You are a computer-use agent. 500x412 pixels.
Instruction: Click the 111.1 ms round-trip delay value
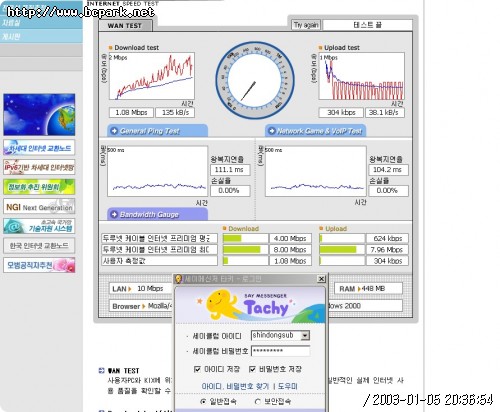coord(230,170)
